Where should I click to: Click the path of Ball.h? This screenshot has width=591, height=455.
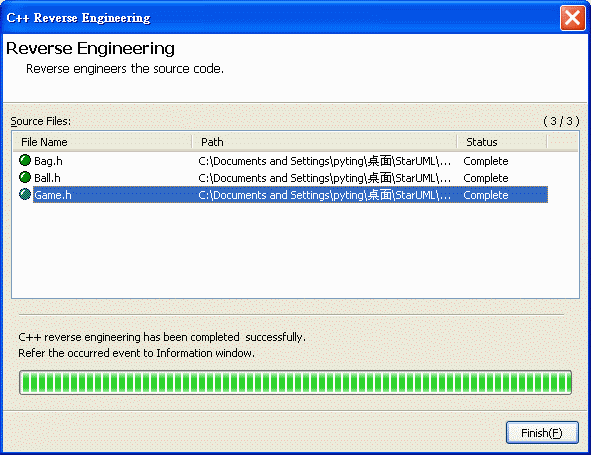(325, 178)
